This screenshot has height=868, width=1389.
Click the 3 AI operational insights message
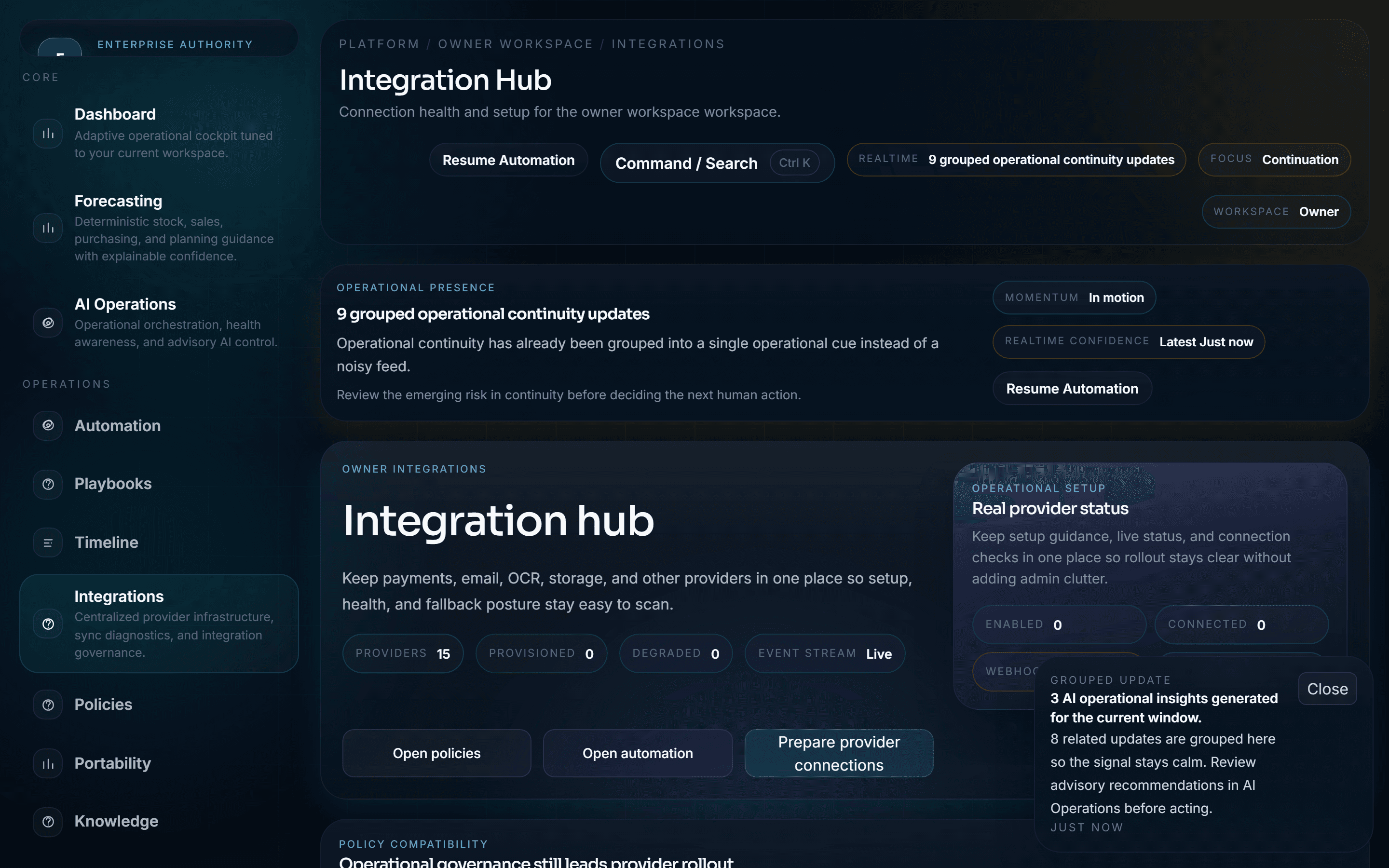(x=1164, y=708)
